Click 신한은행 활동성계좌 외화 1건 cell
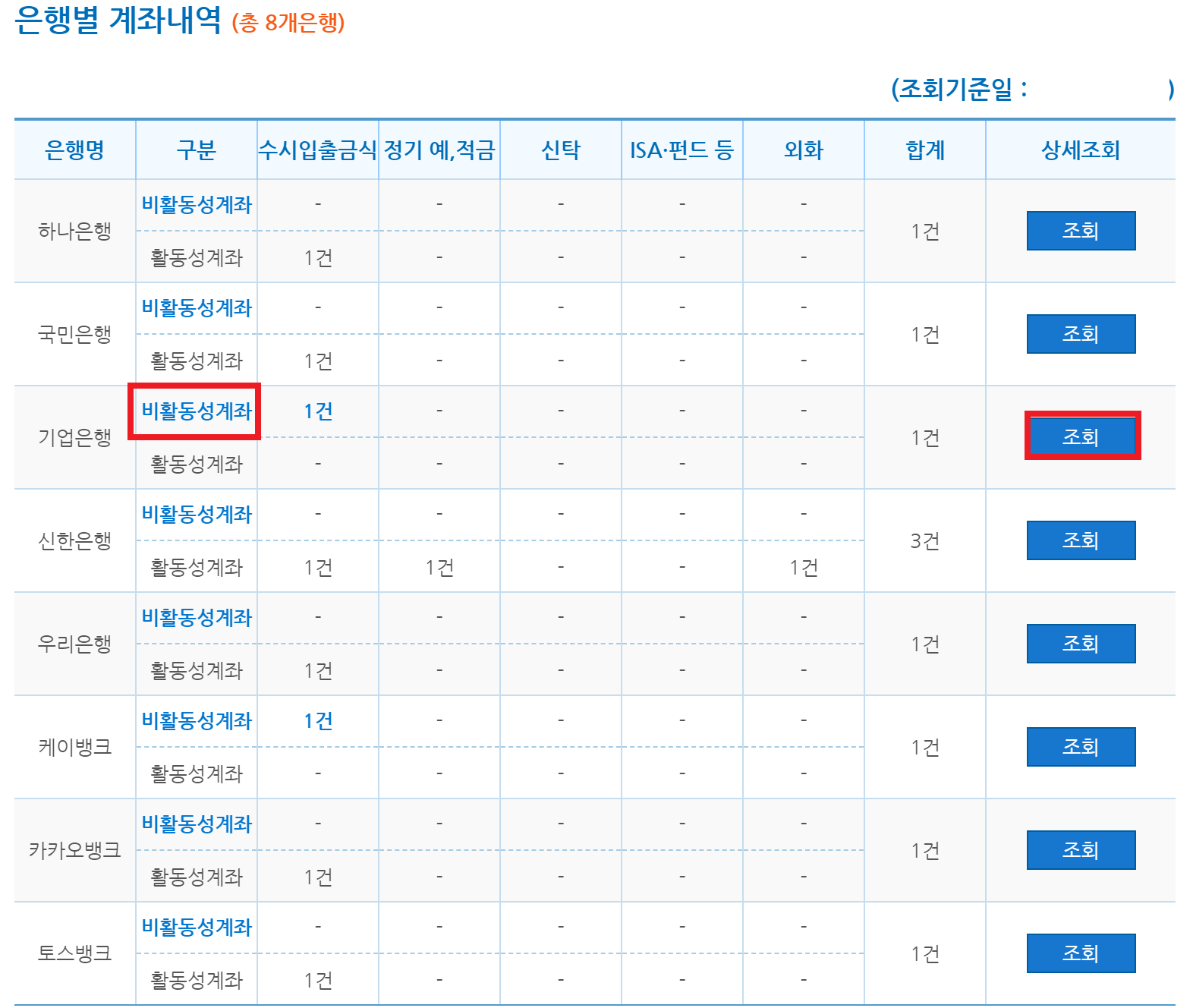The height and width of the screenshot is (1008, 1193). 804,568
